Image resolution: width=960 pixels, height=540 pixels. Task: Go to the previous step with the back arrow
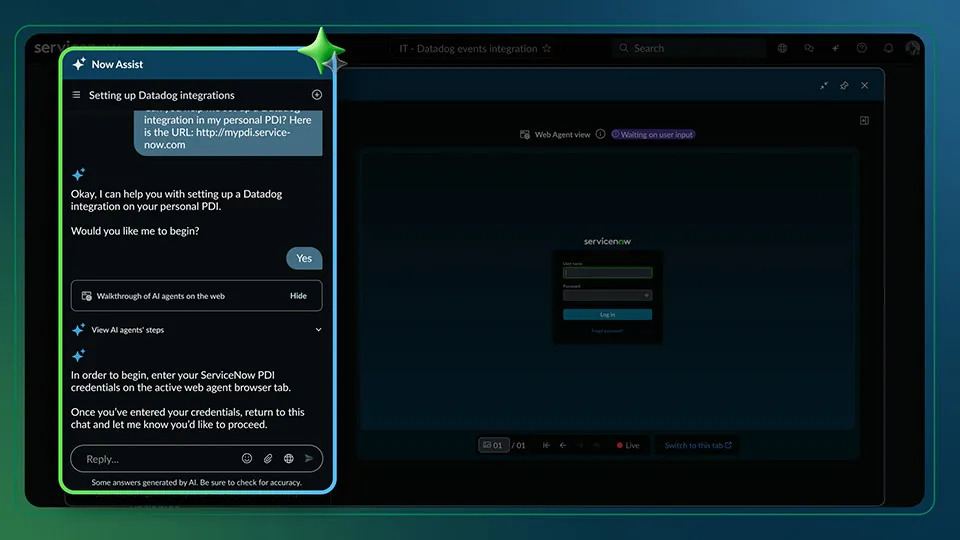[563, 445]
